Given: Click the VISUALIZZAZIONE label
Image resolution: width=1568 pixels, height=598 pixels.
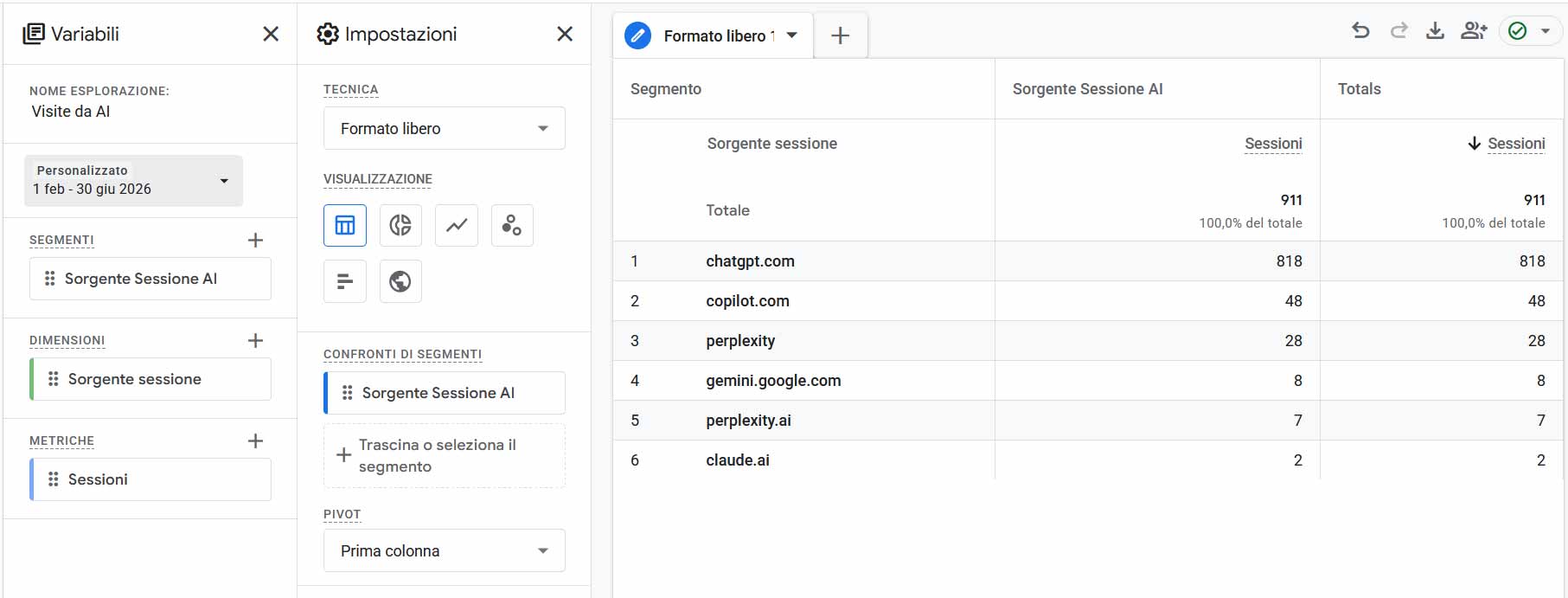Looking at the screenshot, I should (378, 179).
